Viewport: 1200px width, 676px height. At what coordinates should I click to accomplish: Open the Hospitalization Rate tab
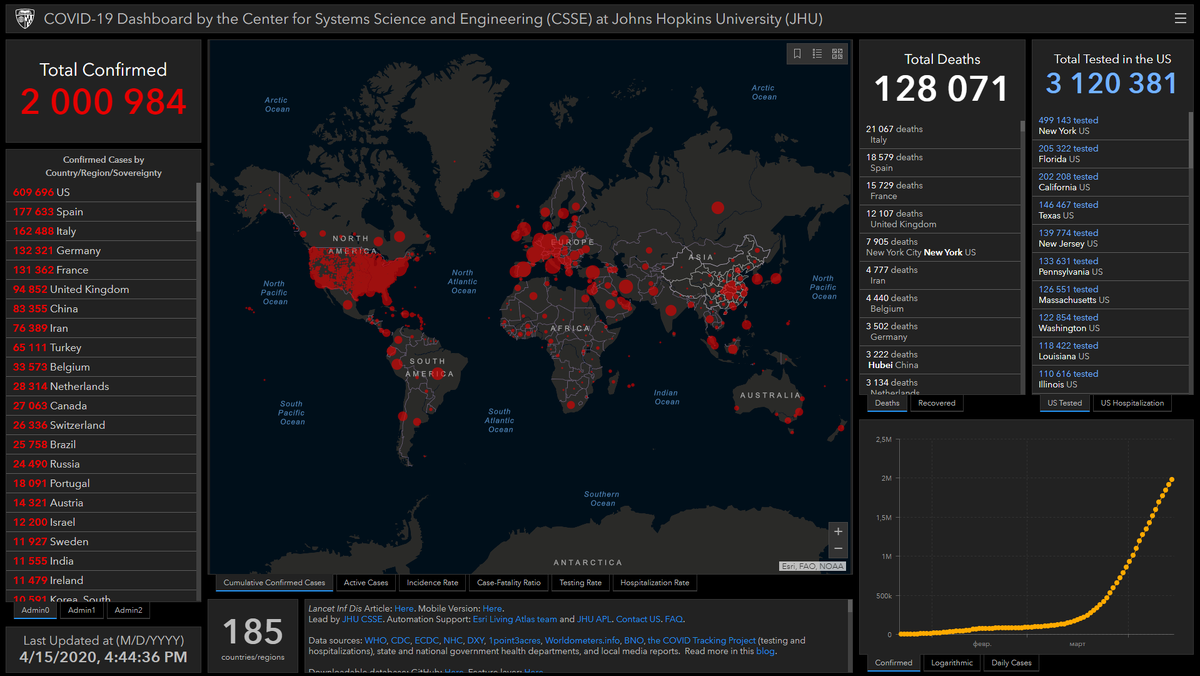pyautogui.click(x=655, y=582)
